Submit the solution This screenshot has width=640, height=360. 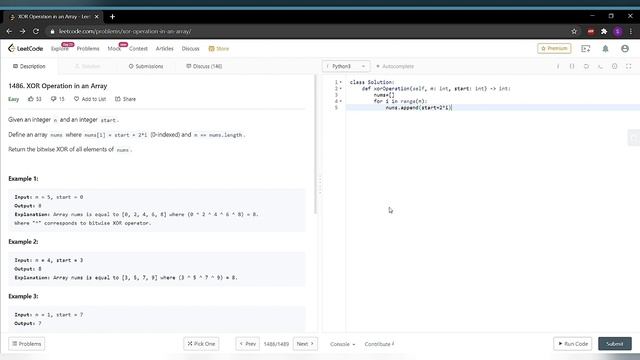(615, 344)
